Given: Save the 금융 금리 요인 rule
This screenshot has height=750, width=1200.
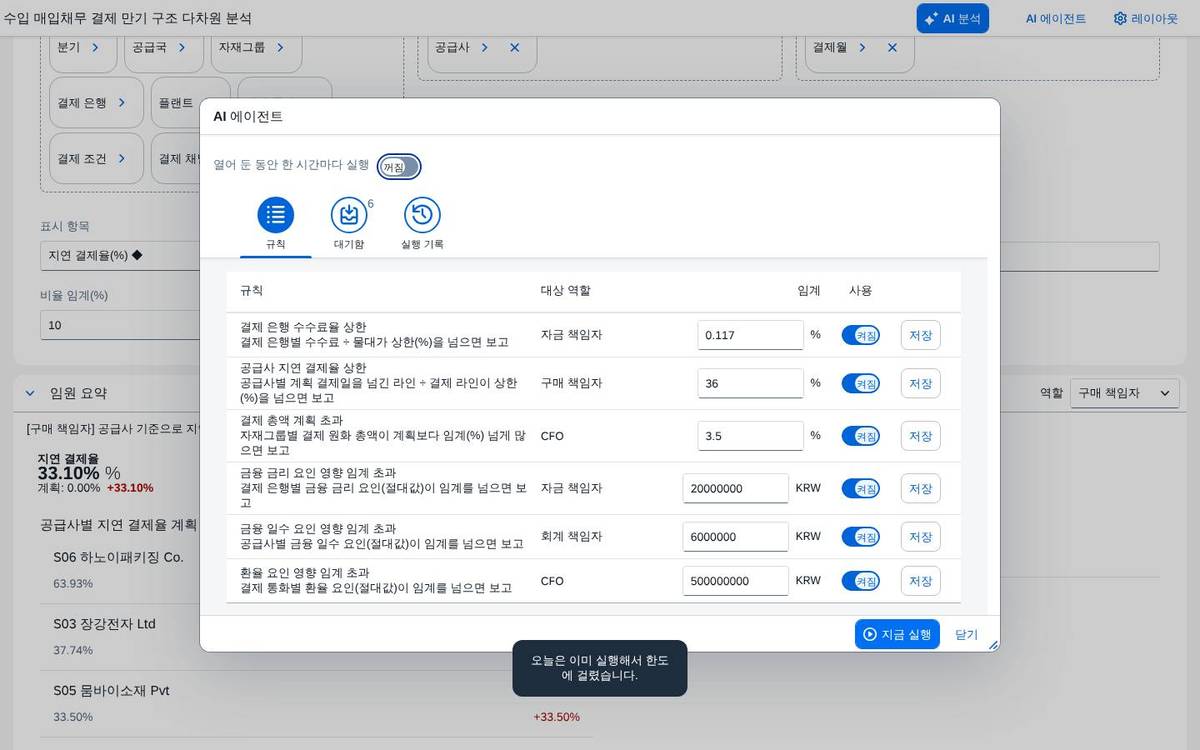Looking at the screenshot, I should click(920, 488).
